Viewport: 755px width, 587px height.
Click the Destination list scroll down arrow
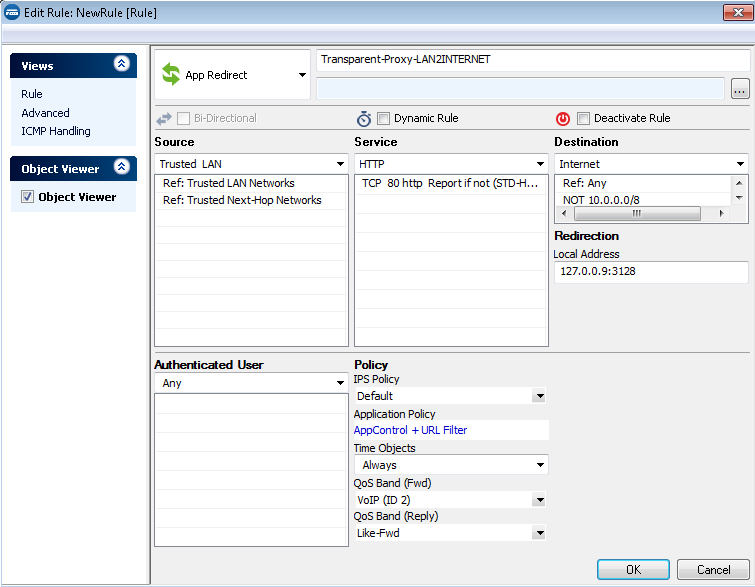coord(739,198)
